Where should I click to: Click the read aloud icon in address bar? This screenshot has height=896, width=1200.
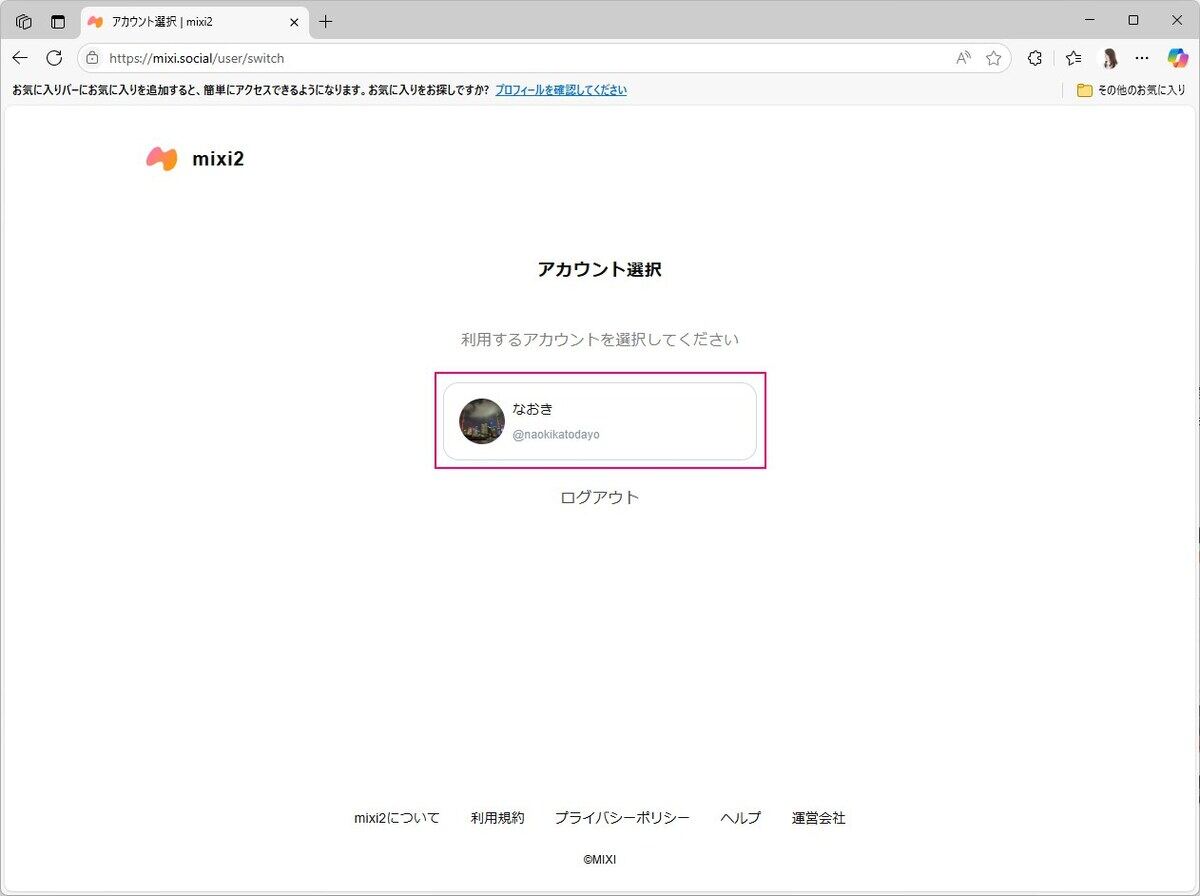(x=963, y=58)
